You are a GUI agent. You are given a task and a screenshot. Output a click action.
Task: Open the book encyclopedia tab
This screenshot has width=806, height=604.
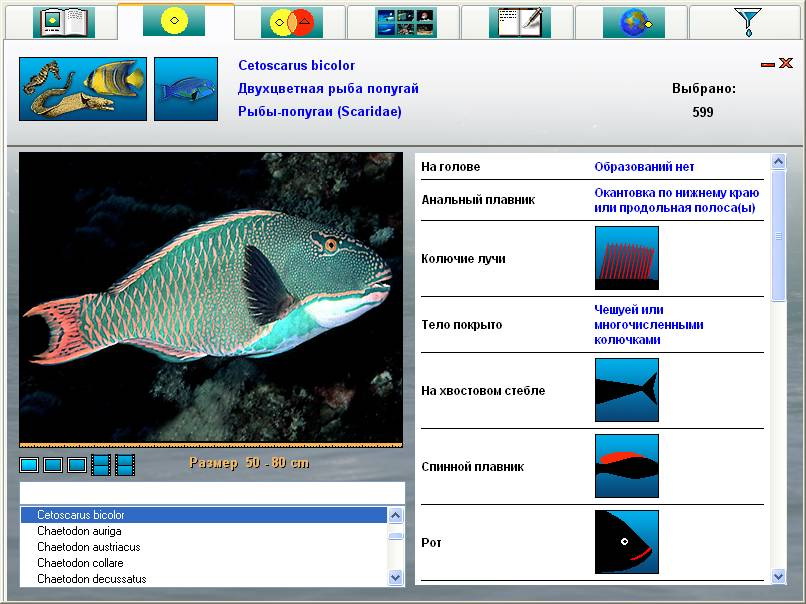pos(64,22)
